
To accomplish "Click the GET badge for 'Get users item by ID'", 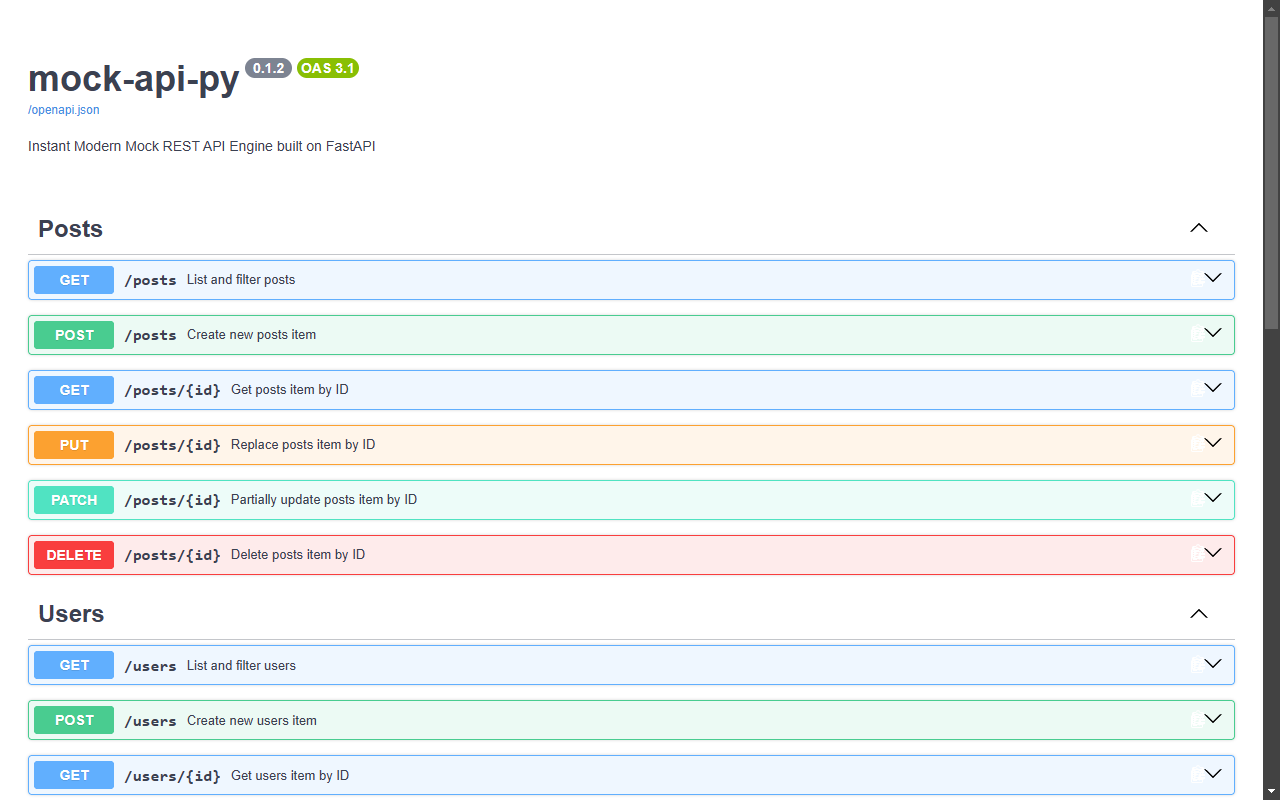I will click(74, 775).
